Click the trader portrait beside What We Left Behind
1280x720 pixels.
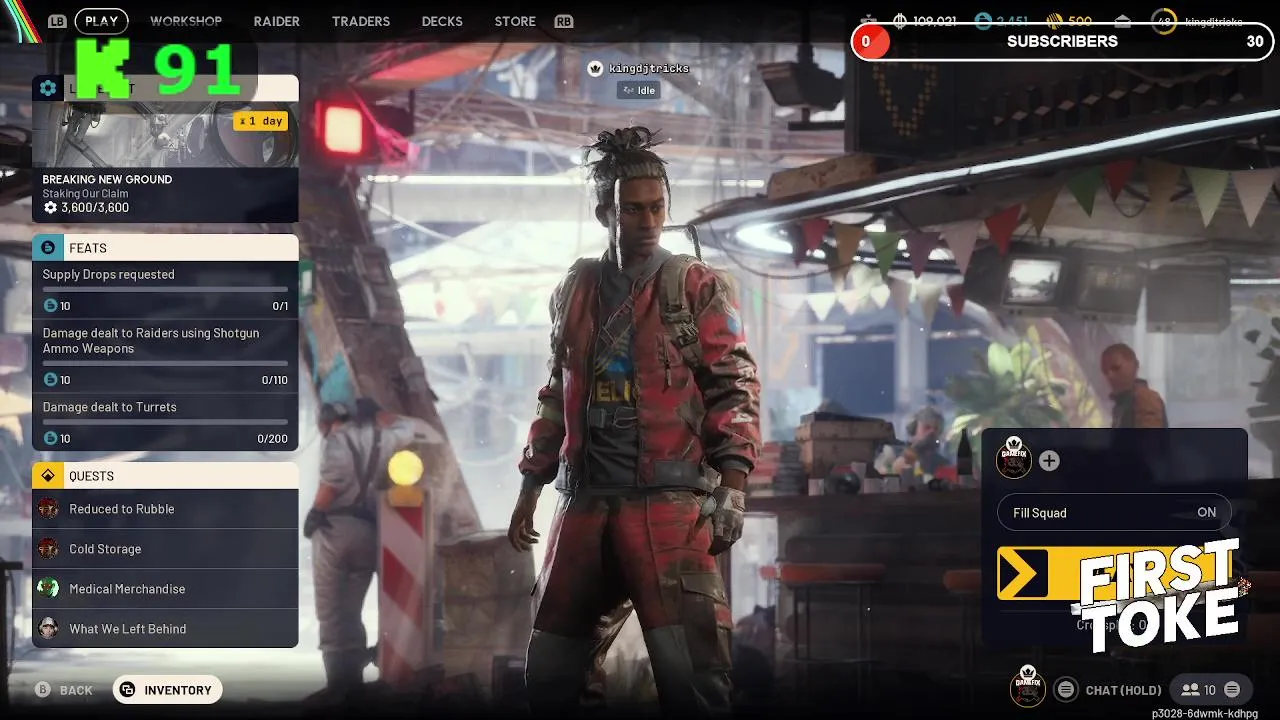48,629
